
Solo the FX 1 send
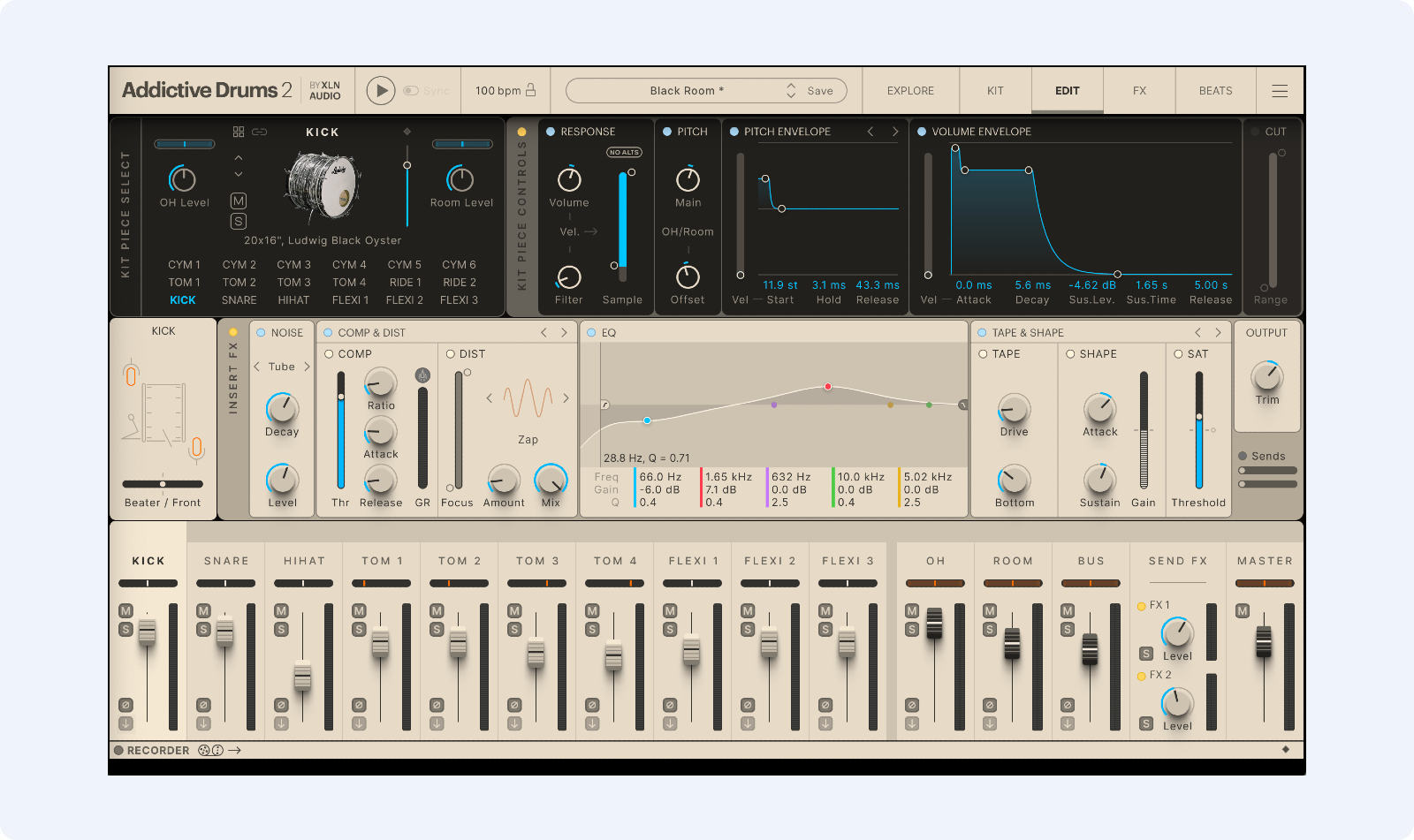(1146, 654)
